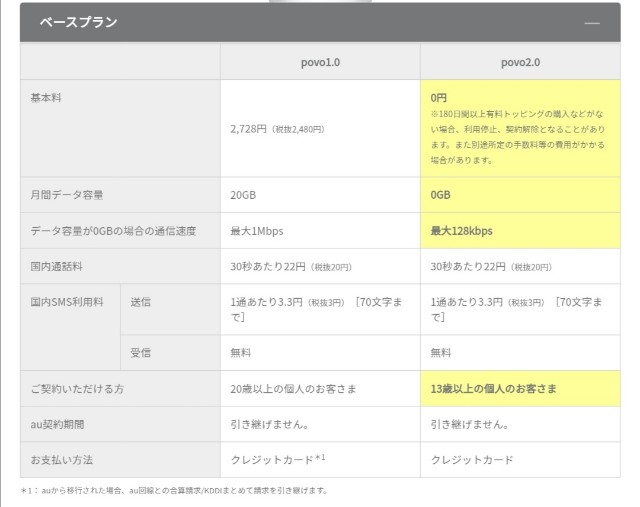
Task: Click the 基本料 row label
Action: click(46, 98)
